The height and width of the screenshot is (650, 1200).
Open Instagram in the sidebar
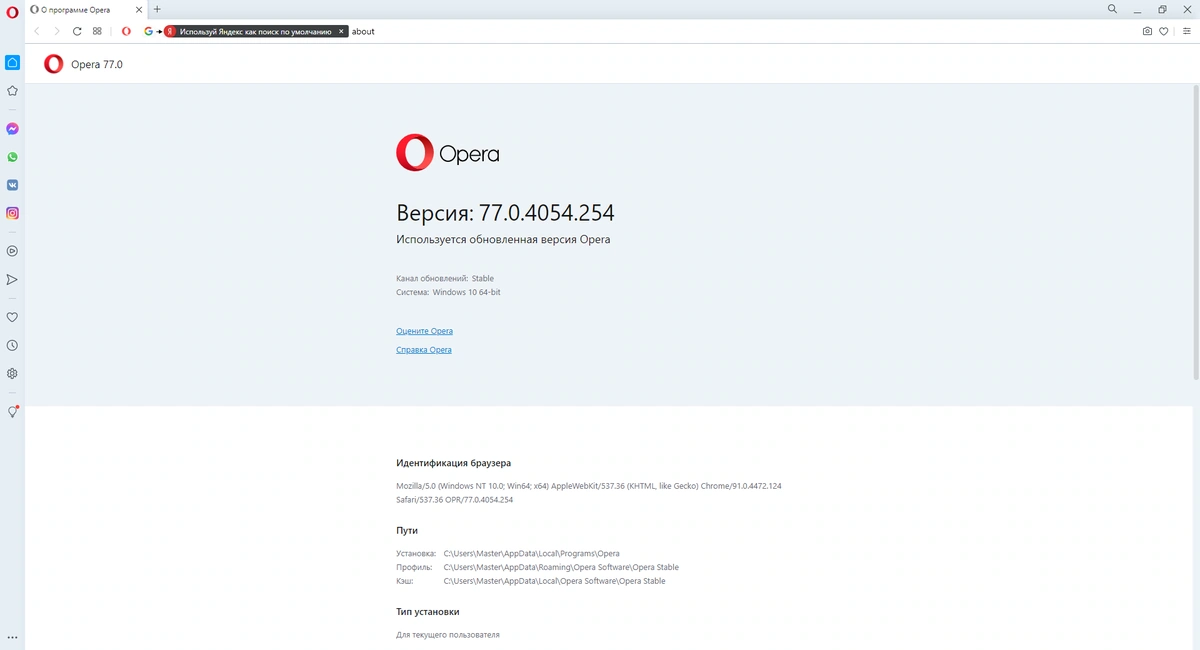tap(12, 213)
